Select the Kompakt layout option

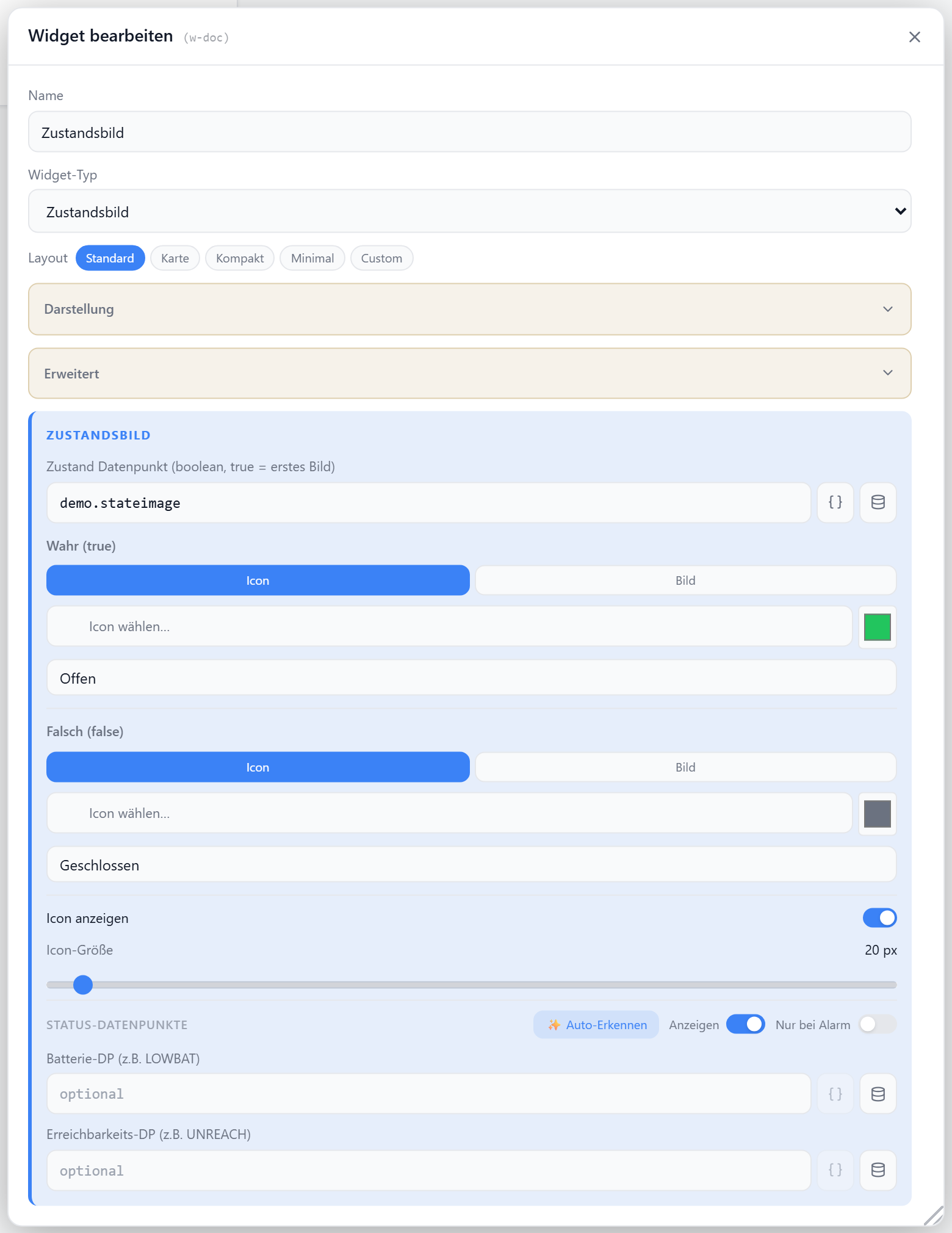[x=240, y=258]
